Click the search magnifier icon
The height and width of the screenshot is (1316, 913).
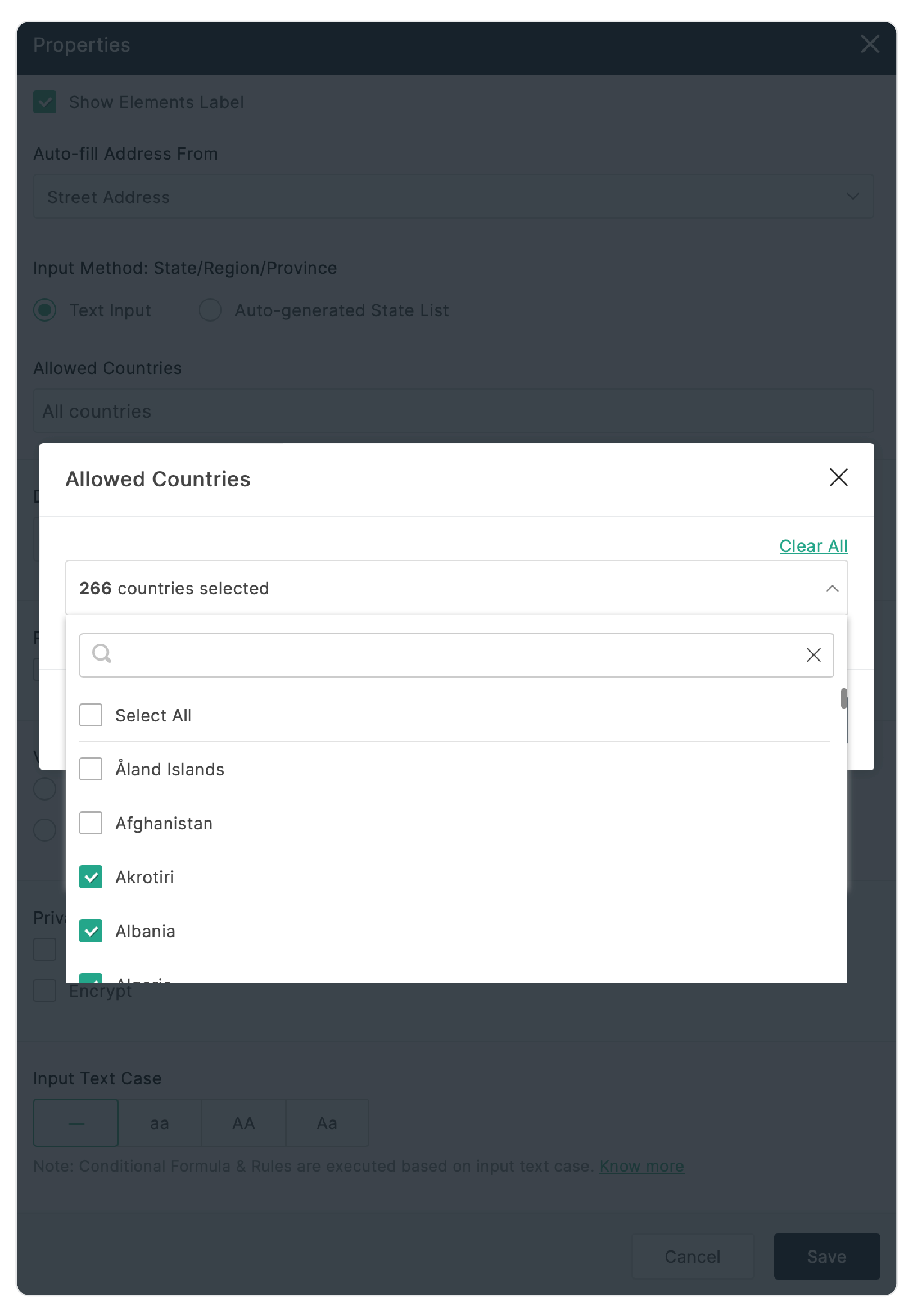point(102,653)
